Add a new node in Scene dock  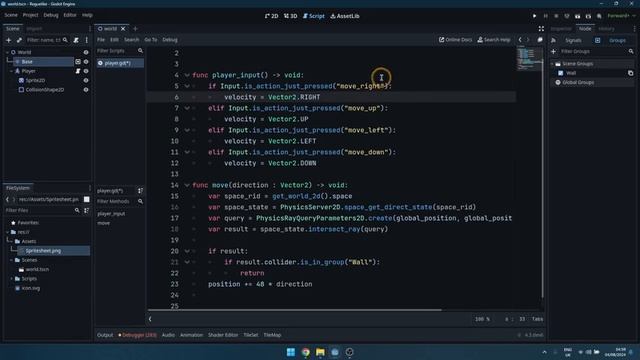[9, 40]
